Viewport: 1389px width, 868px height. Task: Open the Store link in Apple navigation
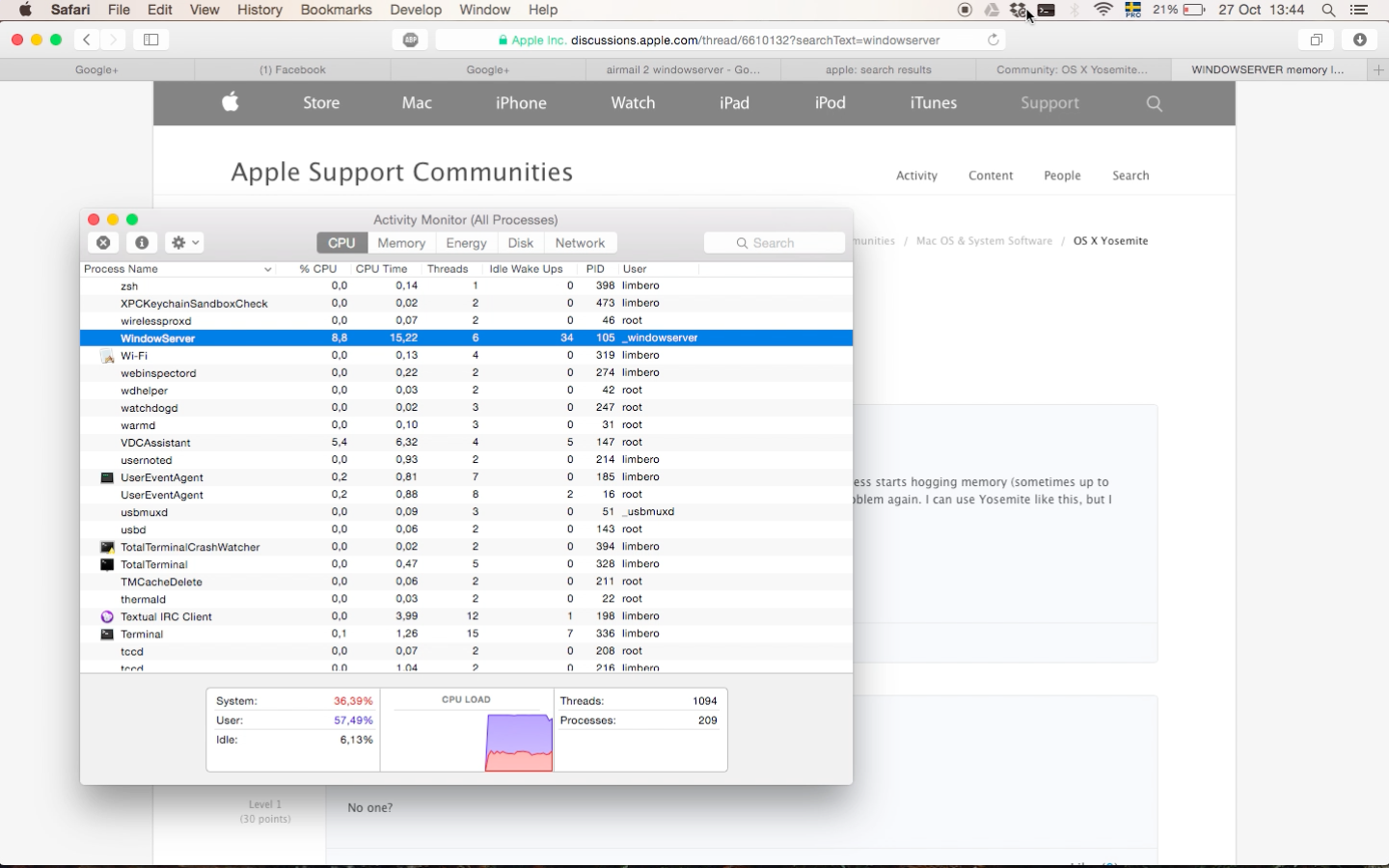[x=321, y=103]
